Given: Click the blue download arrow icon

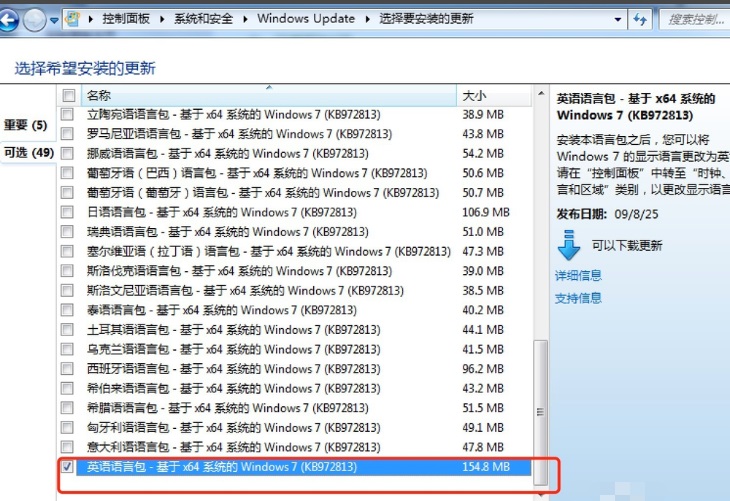Looking at the screenshot, I should tap(569, 245).
